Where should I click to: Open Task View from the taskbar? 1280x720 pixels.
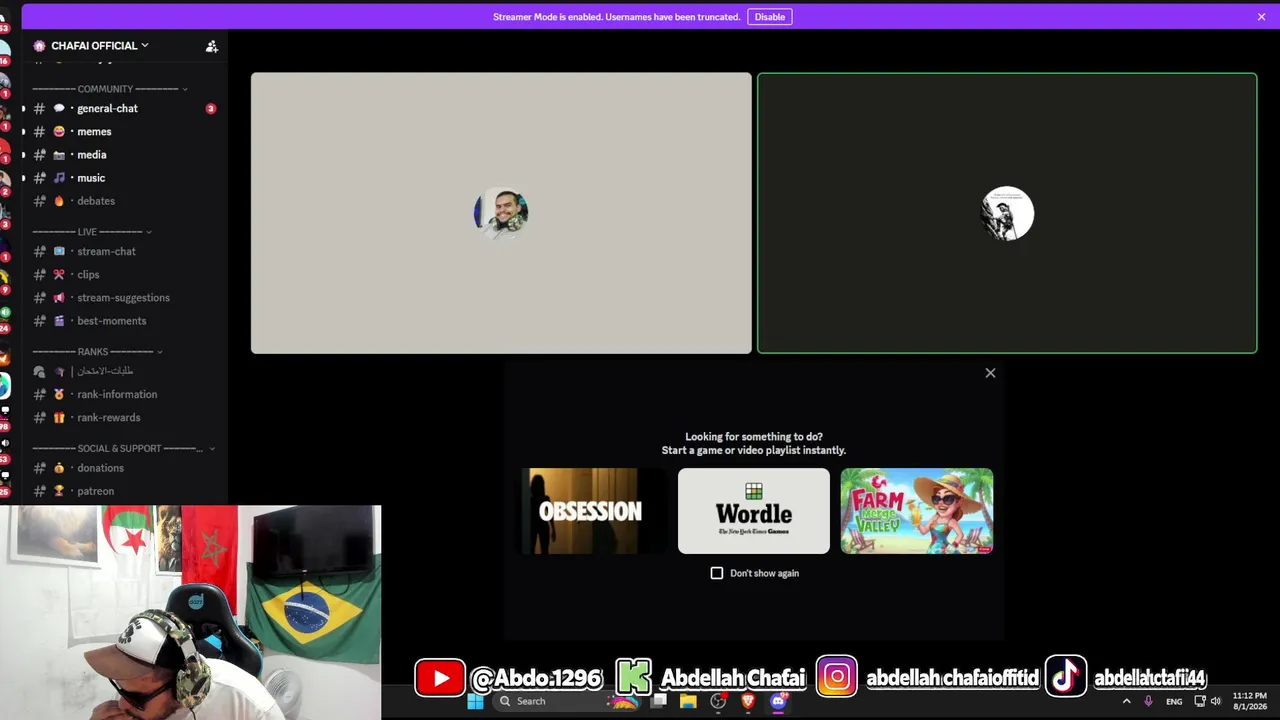tap(659, 701)
